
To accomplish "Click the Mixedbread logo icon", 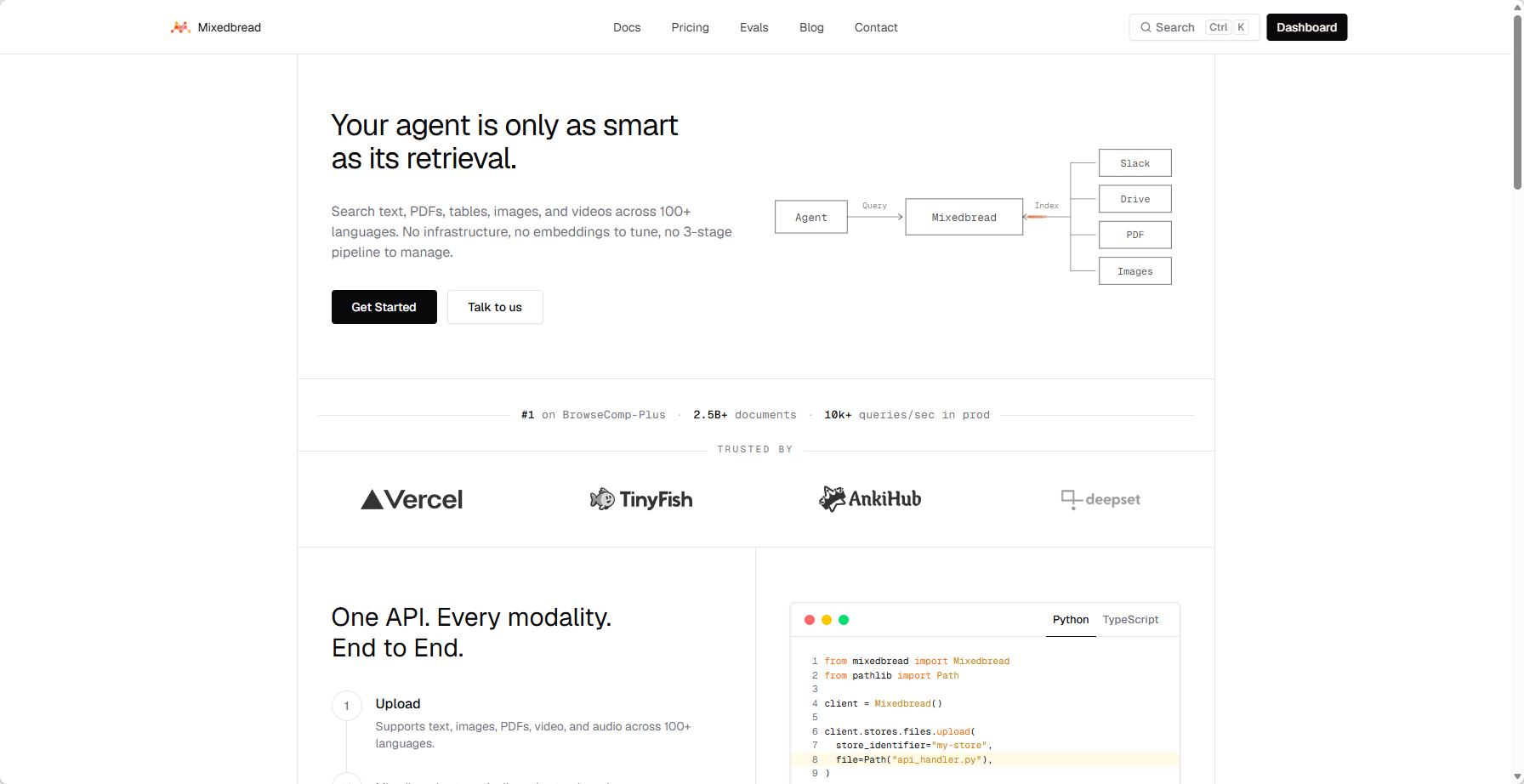I will click(x=179, y=27).
